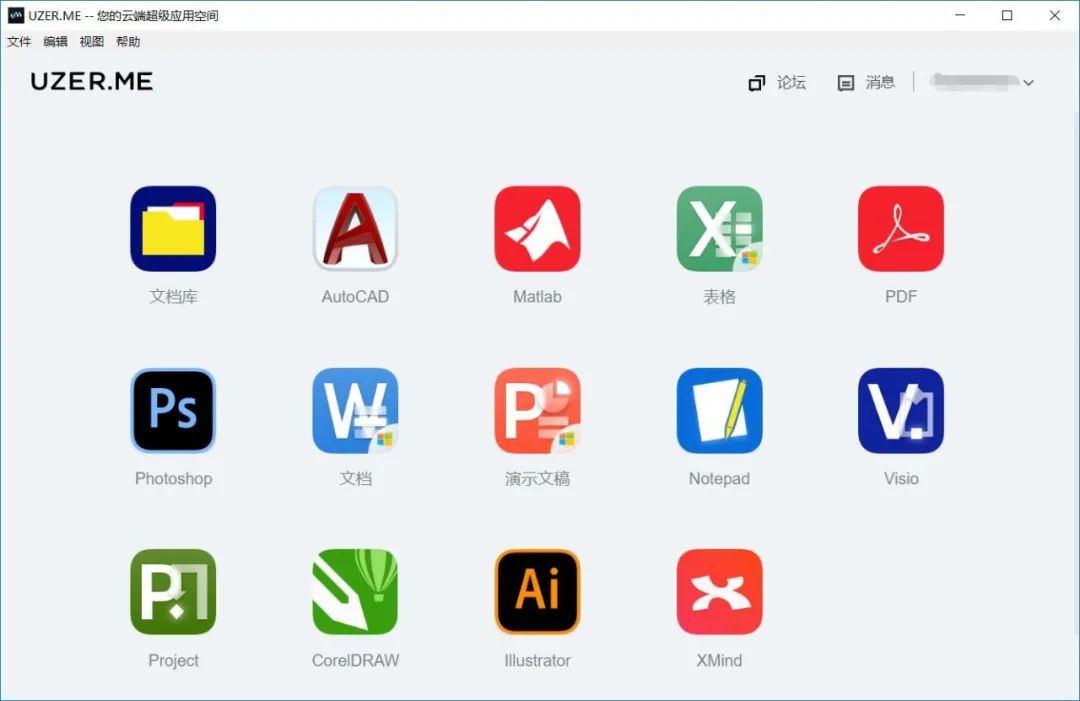1080x701 pixels.
Task: Click the Matlab text label
Action: (537, 297)
